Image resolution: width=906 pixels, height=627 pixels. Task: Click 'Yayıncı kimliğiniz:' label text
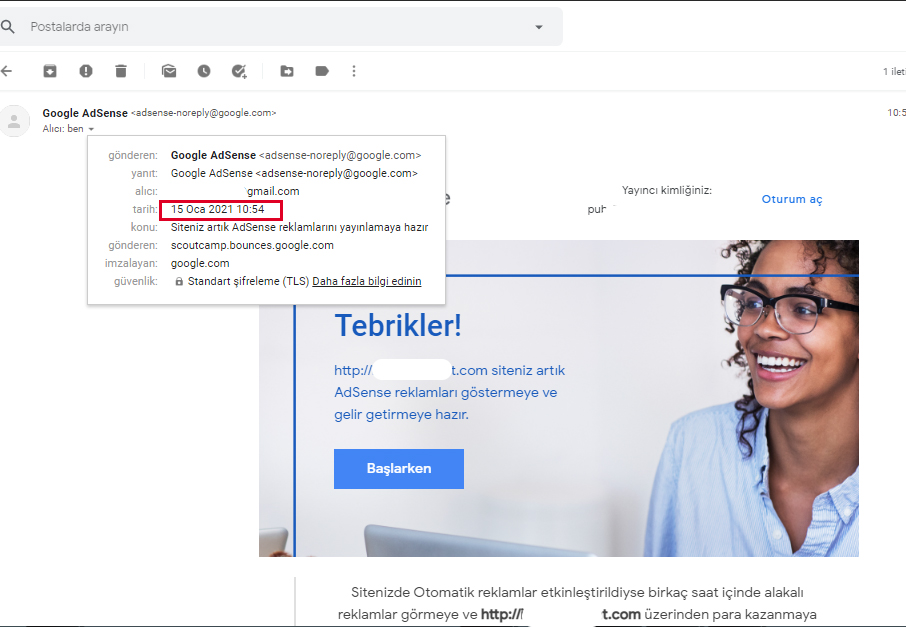667,190
